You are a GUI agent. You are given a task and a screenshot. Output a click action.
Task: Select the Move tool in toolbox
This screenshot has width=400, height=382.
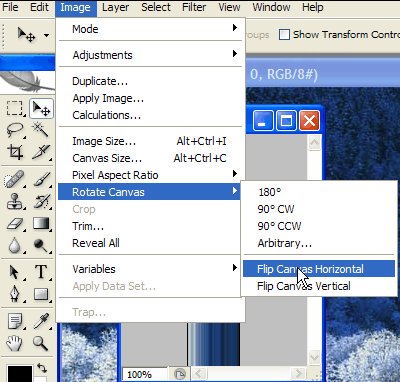tap(41, 109)
